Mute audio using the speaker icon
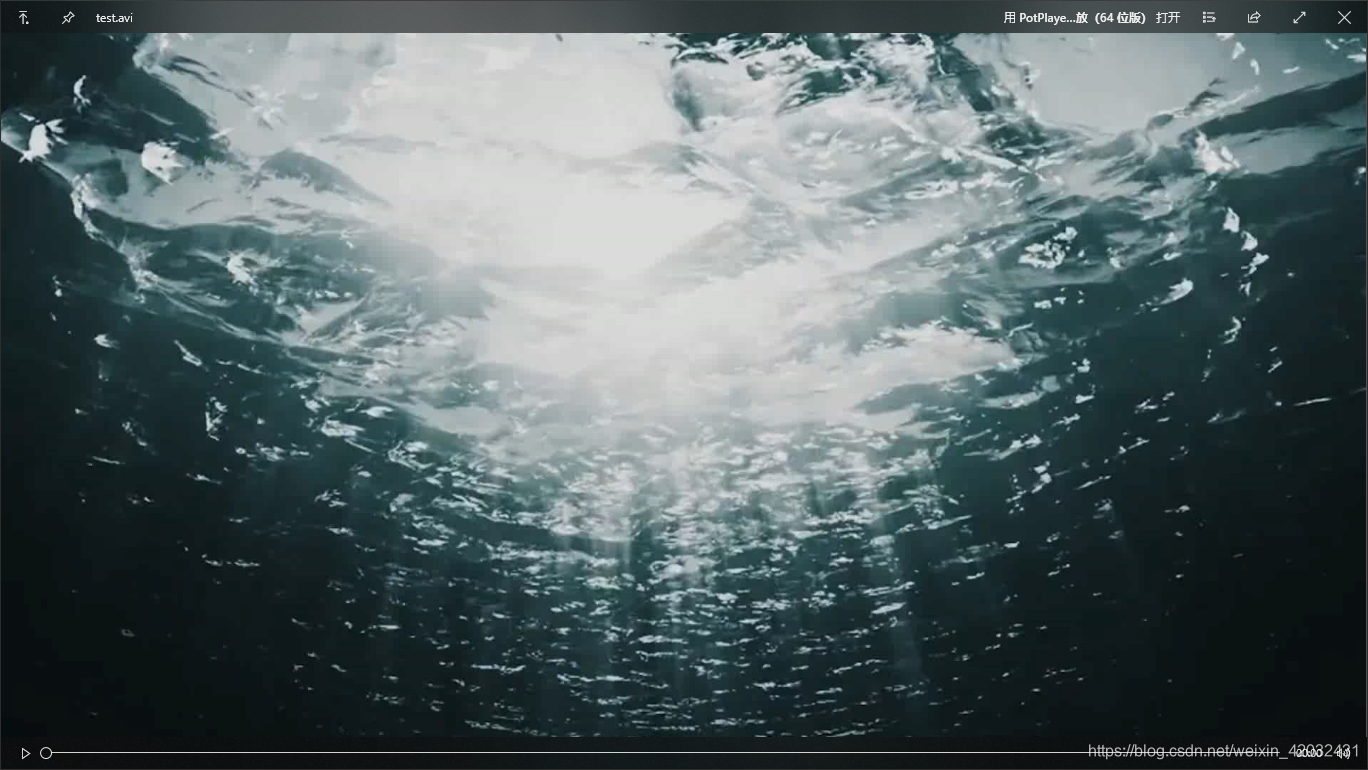Screen dimensions: 1368x770 tap(1343, 753)
